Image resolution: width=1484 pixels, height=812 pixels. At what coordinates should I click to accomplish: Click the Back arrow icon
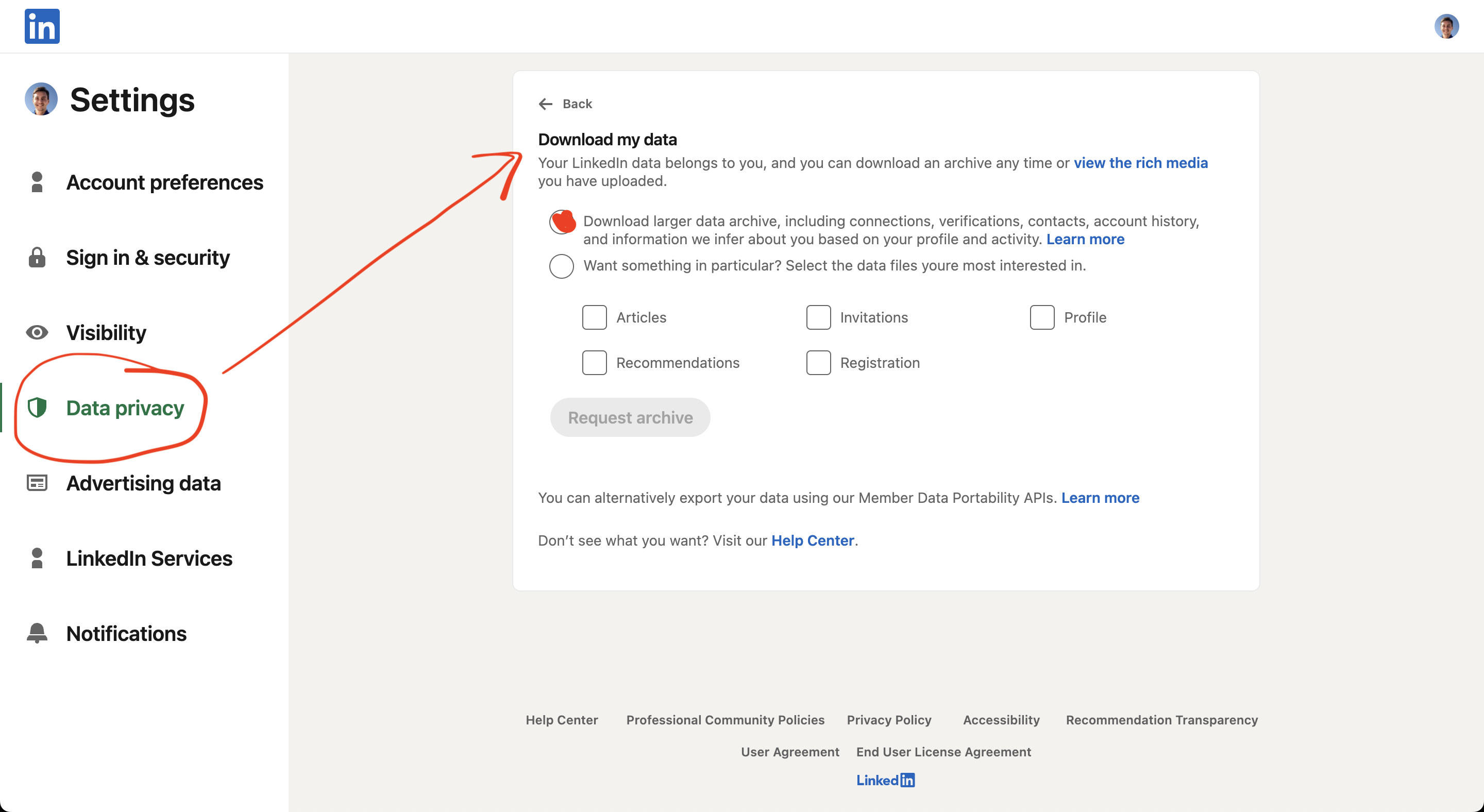[545, 104]
